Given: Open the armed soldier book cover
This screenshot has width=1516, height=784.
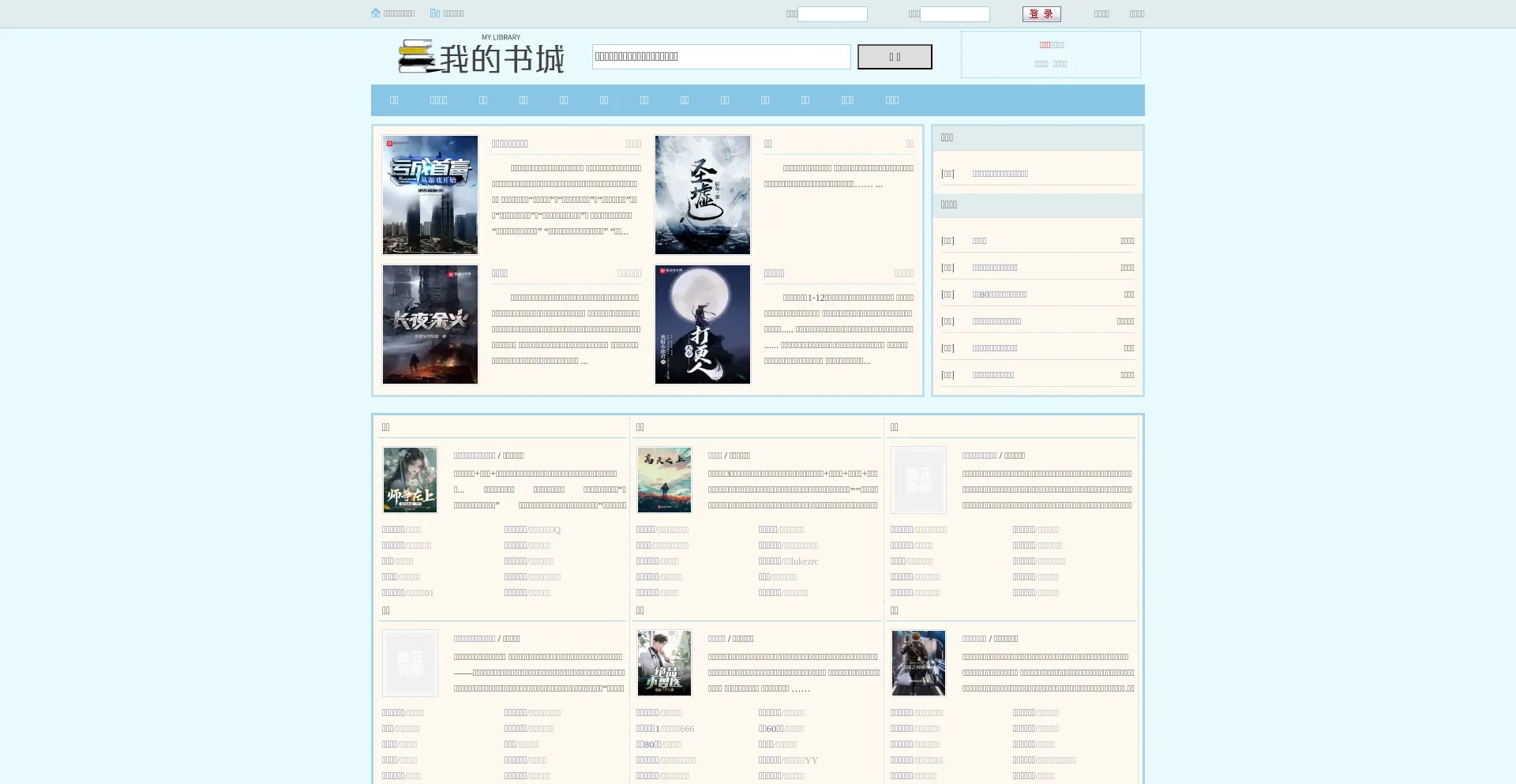Looking at the screenshot, I should (918, 663).
